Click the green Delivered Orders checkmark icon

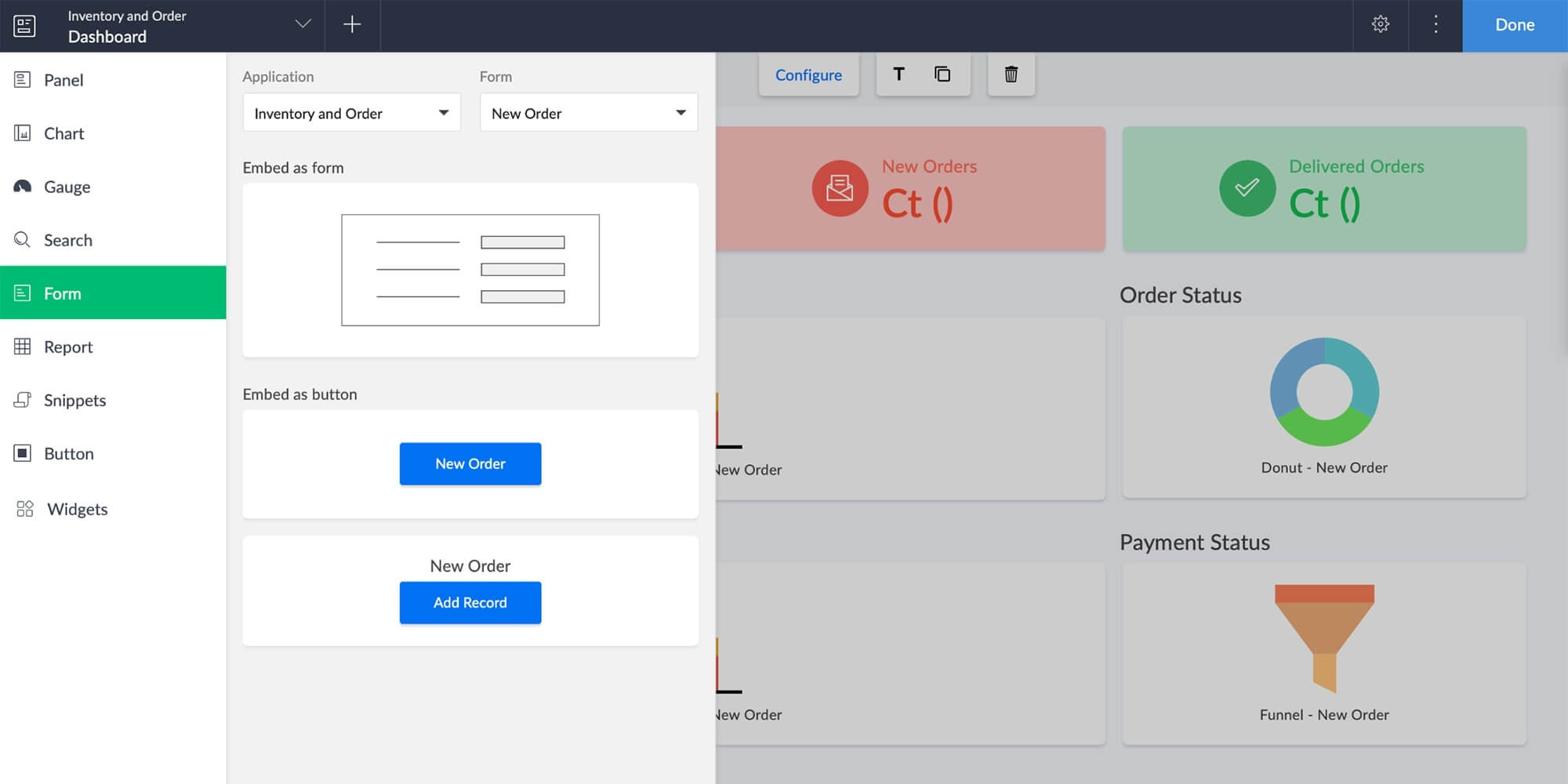click(x=1247, y=189)
